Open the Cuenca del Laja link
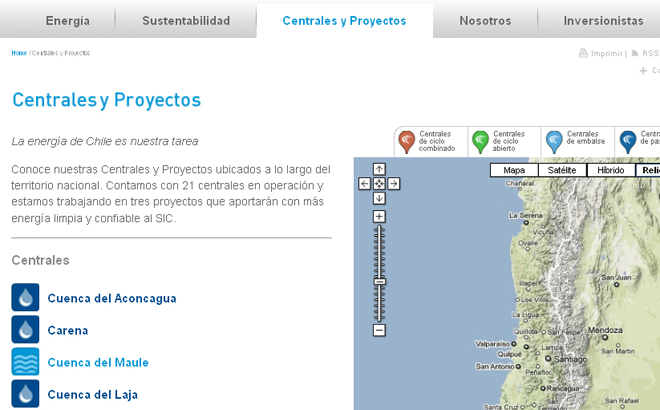 (93, 394)
